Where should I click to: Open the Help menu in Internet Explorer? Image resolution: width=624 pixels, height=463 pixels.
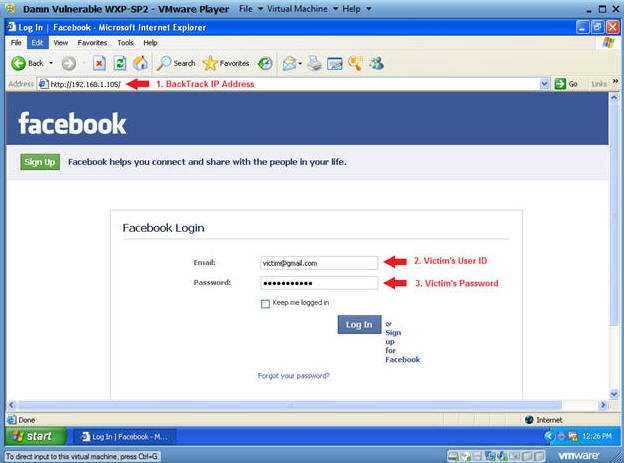coord(150,43)
